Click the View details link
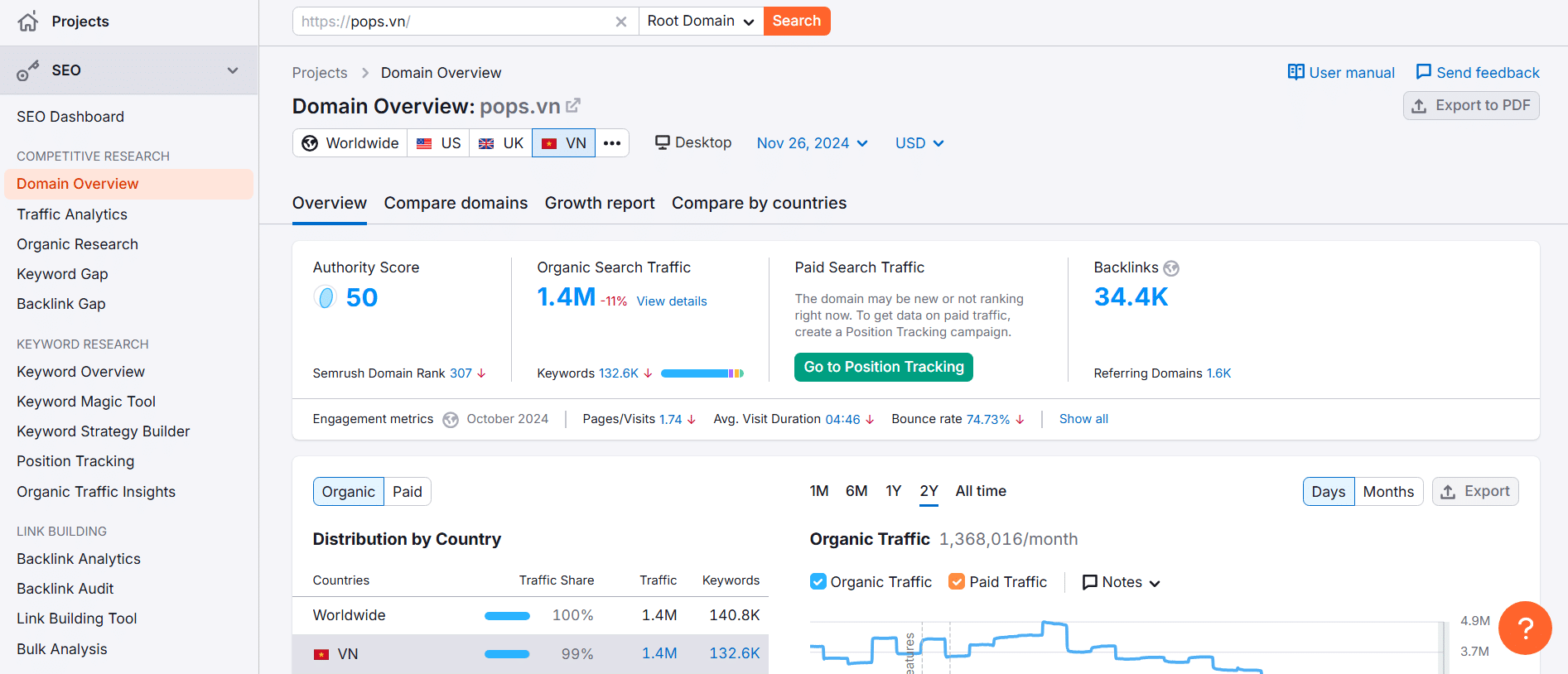The image size is (1568, 674). (x=672, y=301)
